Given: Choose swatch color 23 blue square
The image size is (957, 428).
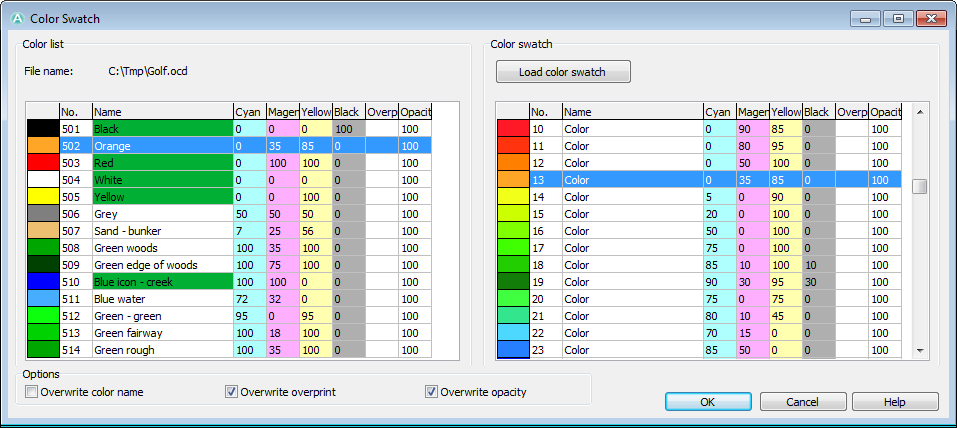Looking at the screenshot, I should (513, 350).
